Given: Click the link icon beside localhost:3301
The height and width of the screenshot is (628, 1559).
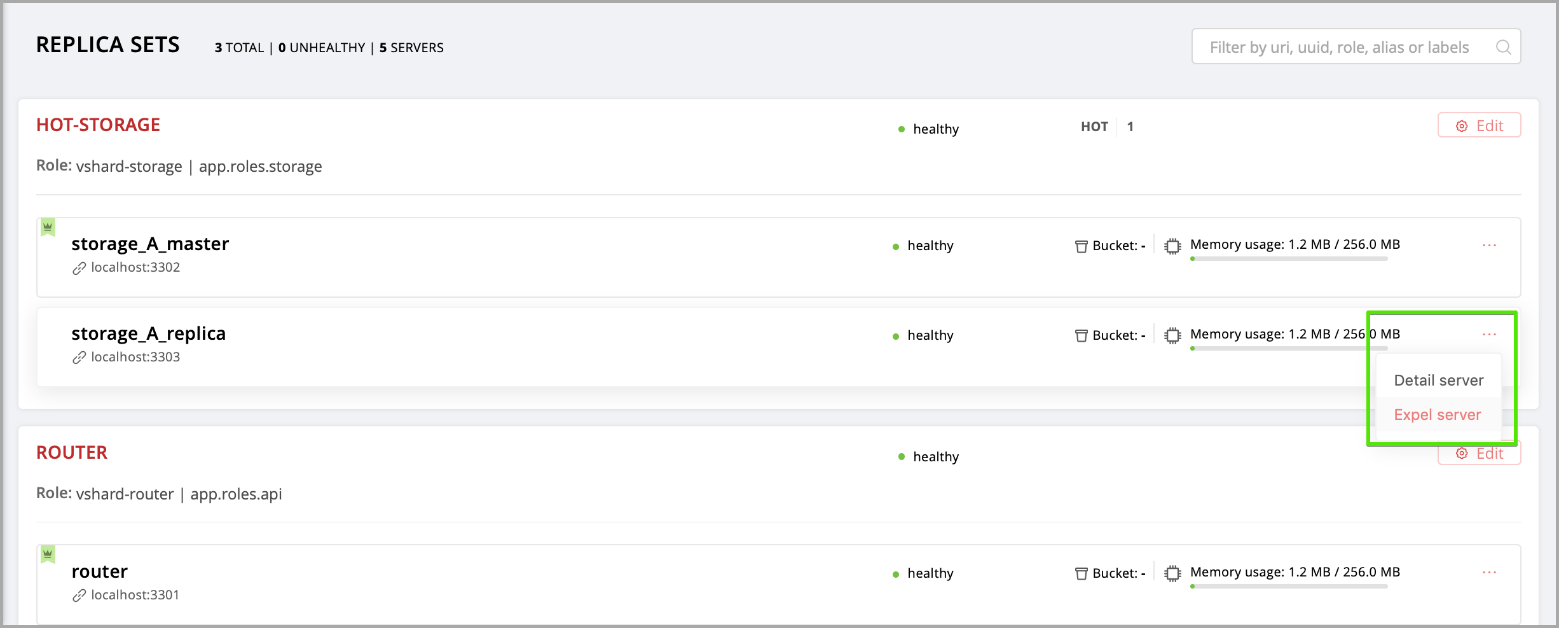Looking at the screenshot, I should 79,595.
